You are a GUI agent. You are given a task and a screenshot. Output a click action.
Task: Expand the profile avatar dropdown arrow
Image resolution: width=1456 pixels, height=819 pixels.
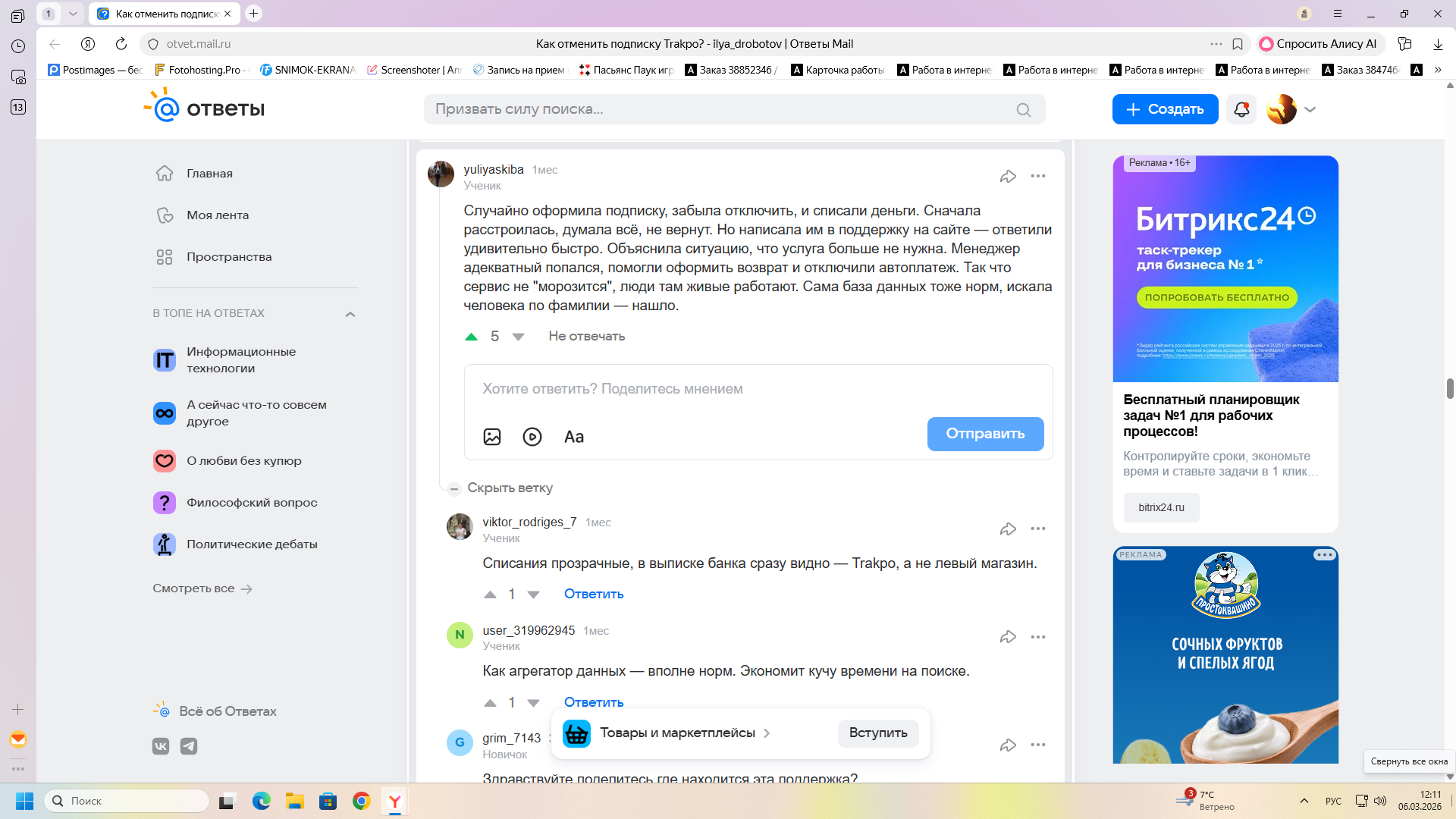pos(1310,109)
